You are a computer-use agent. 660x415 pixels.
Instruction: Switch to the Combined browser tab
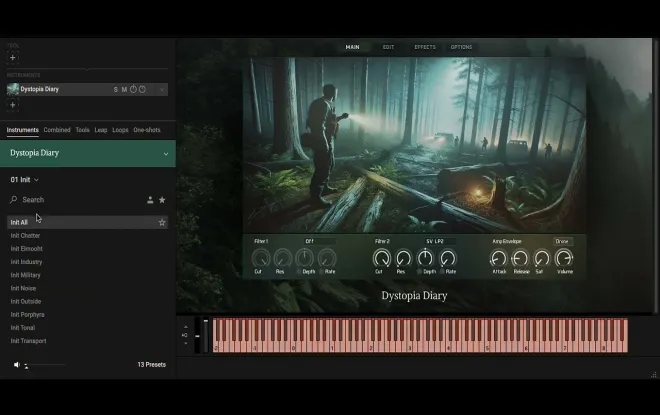tap(57, 130)
